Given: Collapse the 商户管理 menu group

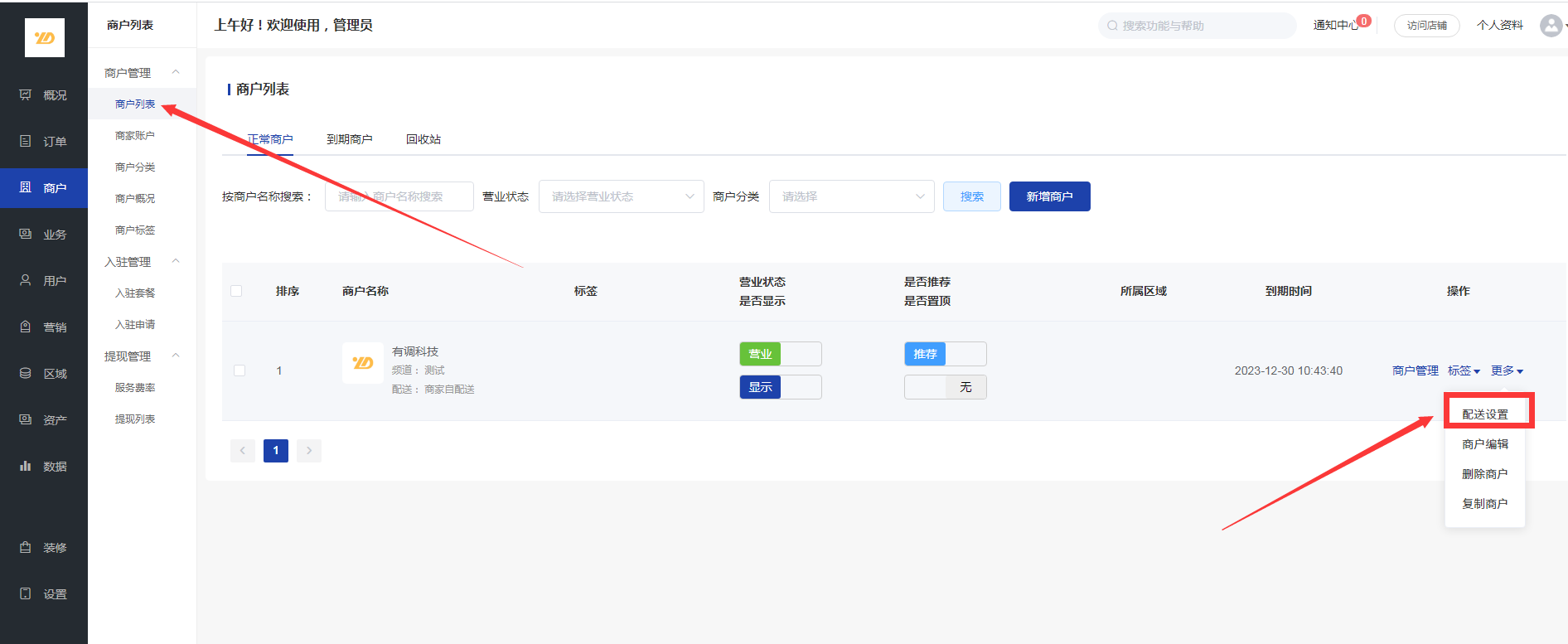Looking at the screenshot, I should click(x=176, y=72).
